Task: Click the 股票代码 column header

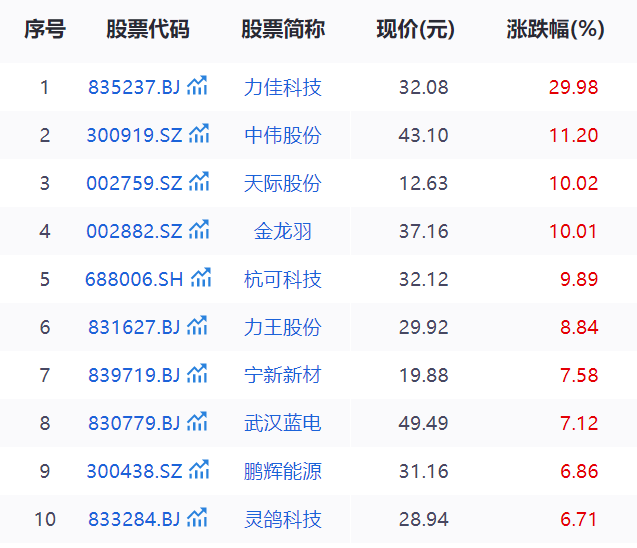Action: click(x=147, y=30)
